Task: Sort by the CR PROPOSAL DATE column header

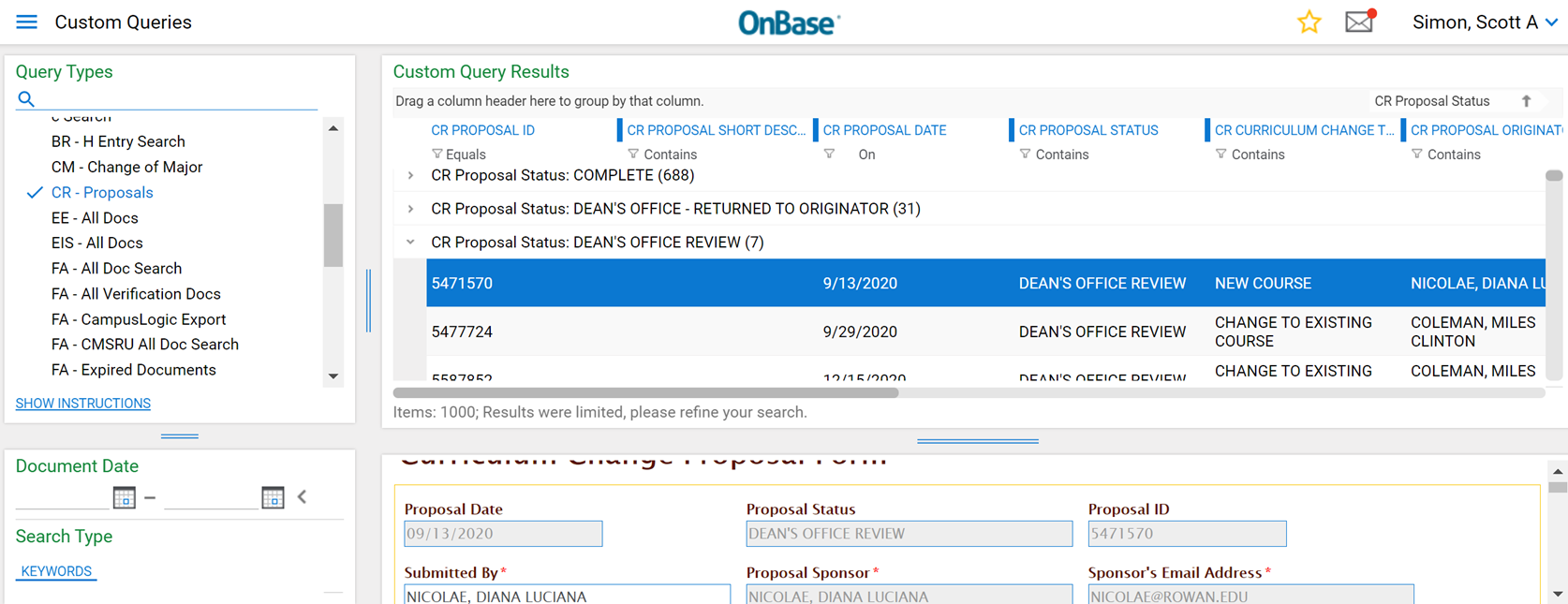Action: pyautogui.click(x=884, y=130)
